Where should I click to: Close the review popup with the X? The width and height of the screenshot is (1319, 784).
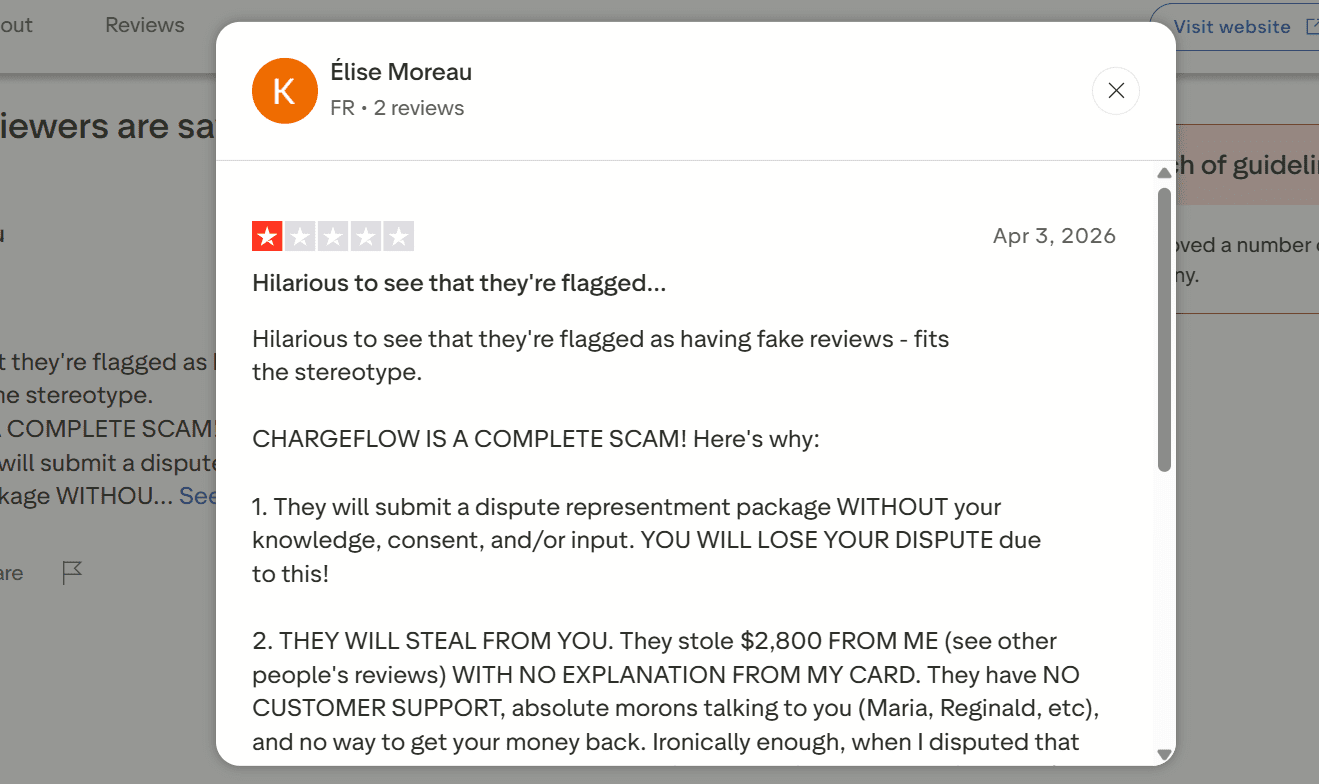pos(1116,90)
